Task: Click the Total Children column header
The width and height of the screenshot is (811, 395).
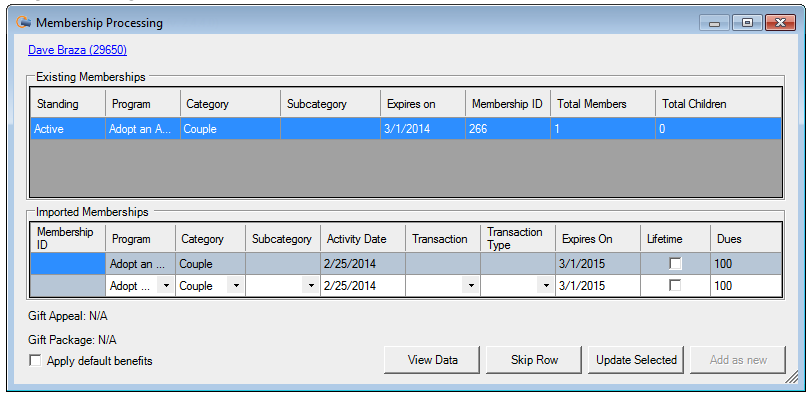Action: (x=718, y=104)
